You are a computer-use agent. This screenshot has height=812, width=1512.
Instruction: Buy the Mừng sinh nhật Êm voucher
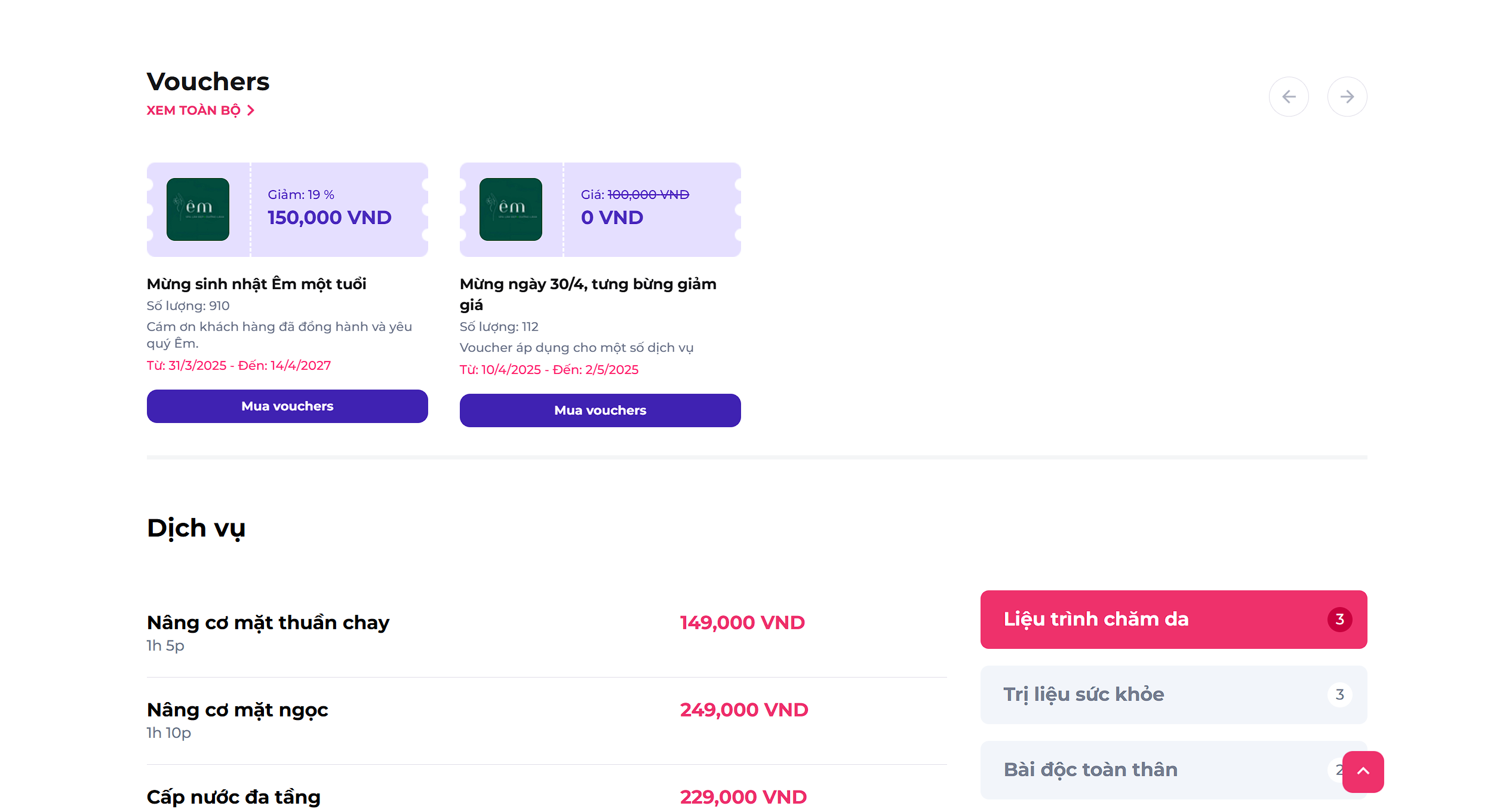point(287,406)
